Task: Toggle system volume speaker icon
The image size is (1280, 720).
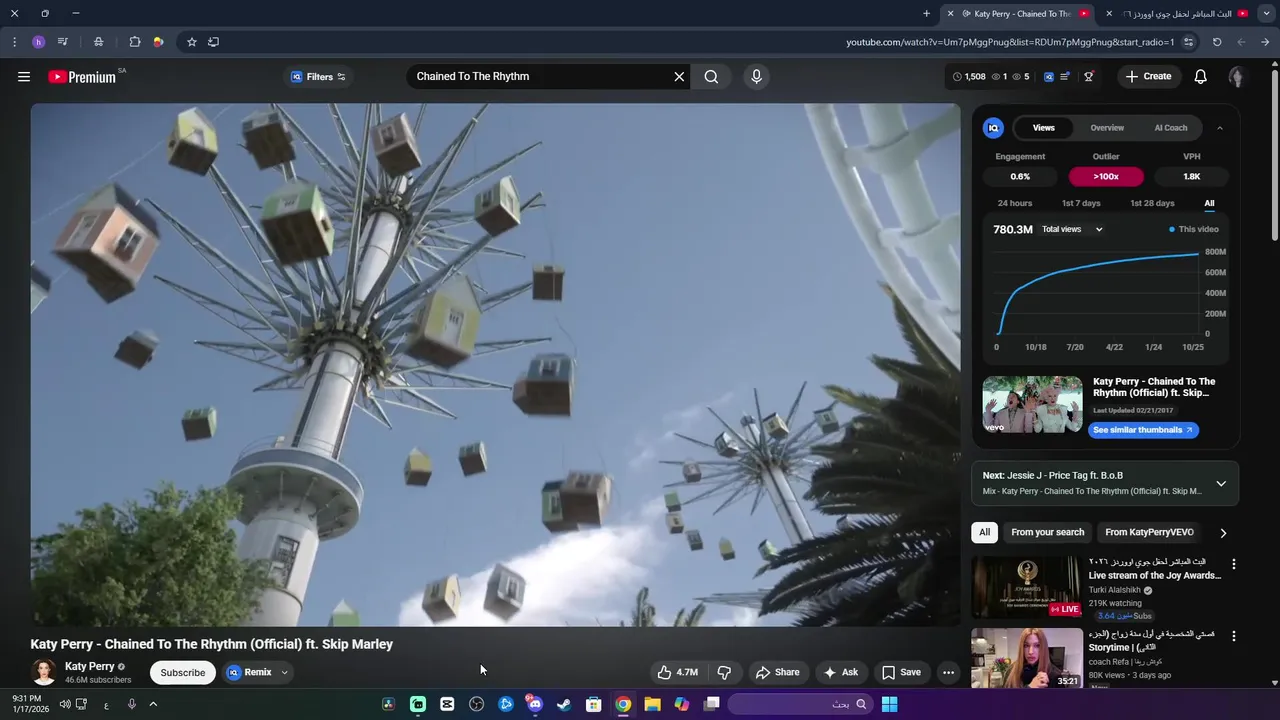Action: point(65,704)
